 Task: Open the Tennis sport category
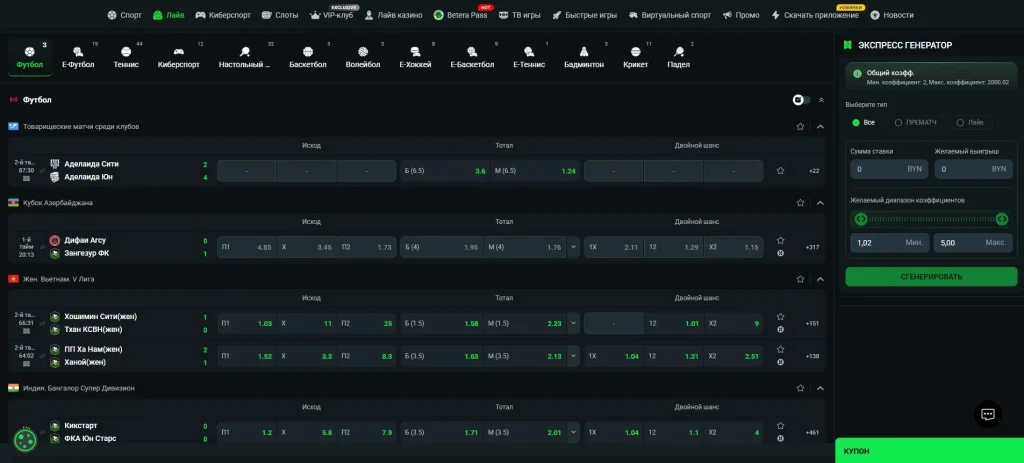tap(126, 56)
